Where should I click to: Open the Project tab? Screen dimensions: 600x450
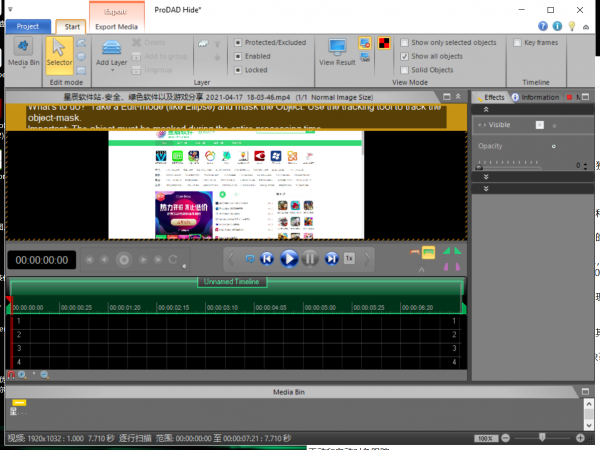pos(28,26)
